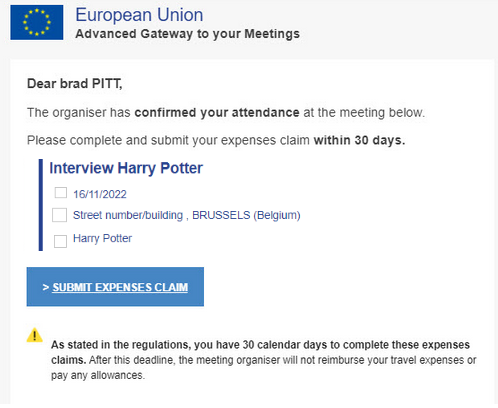The height and width of the screenshot is (408, 498).
Task: Click the yellow warning triangle icon
Action: (x=35, y=335)
